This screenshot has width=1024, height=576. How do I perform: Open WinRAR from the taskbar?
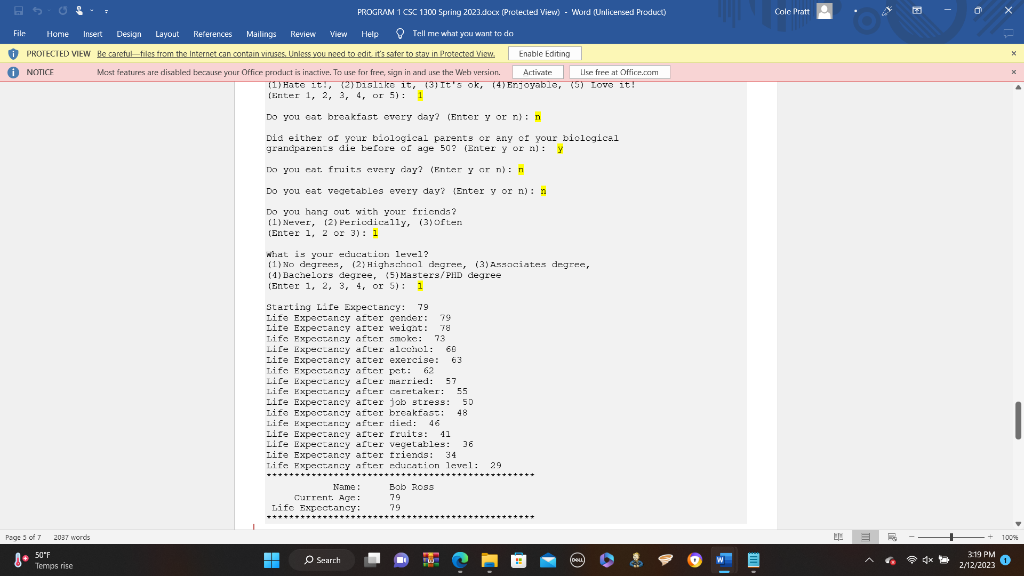[x=430, y=560]
